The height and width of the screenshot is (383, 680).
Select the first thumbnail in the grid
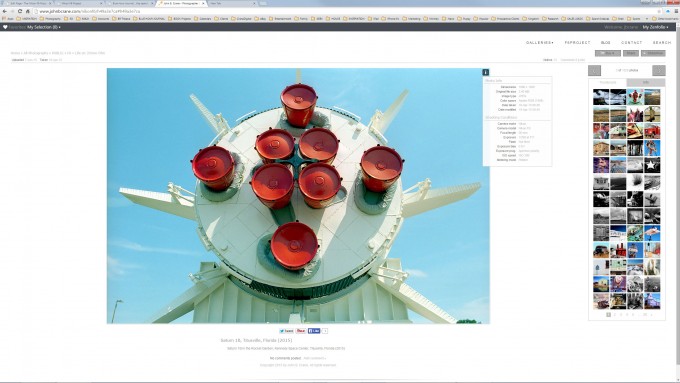pyautogui.click(x=601, y=97)
